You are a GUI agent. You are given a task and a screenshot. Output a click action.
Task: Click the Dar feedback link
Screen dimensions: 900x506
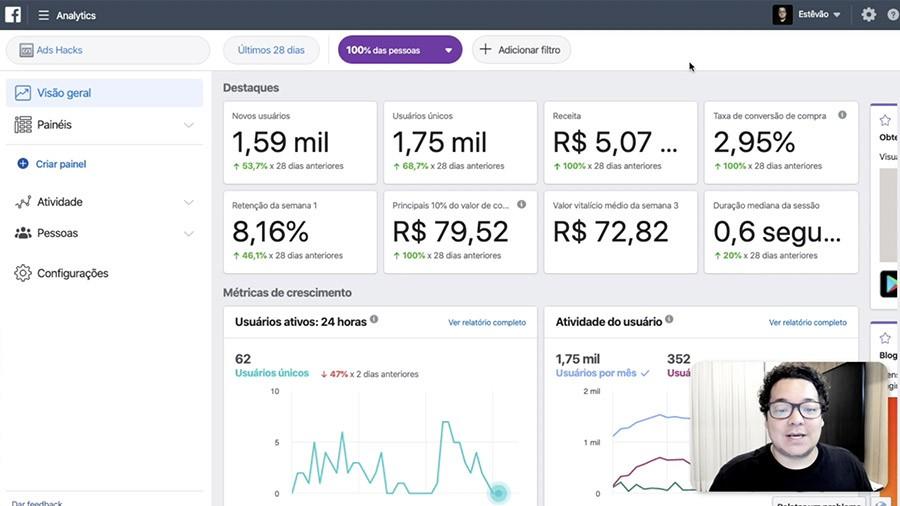point(37,503)
